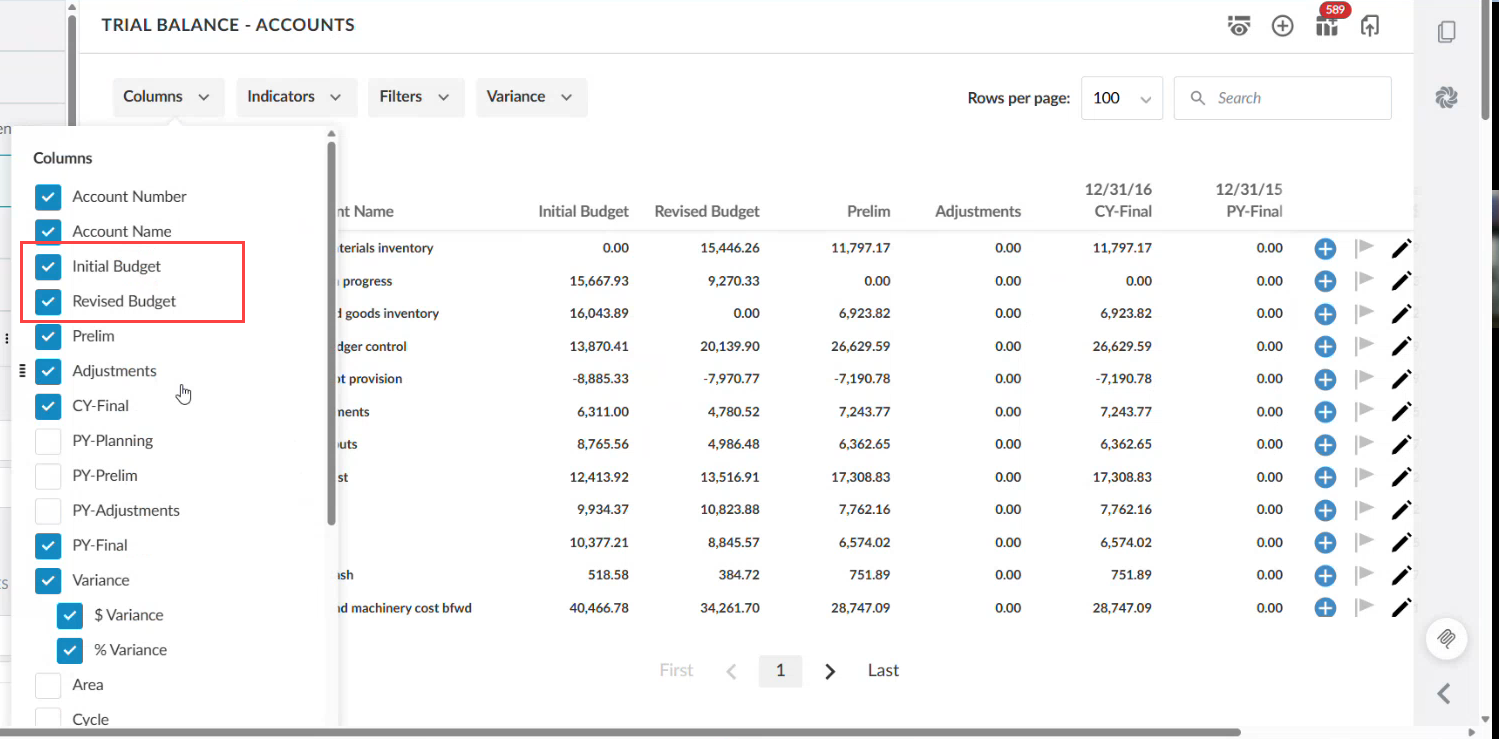Click the magnifier icon in Search box
The height and width of the screenshot is (739, 1499).
click(x=1197, y=98)
